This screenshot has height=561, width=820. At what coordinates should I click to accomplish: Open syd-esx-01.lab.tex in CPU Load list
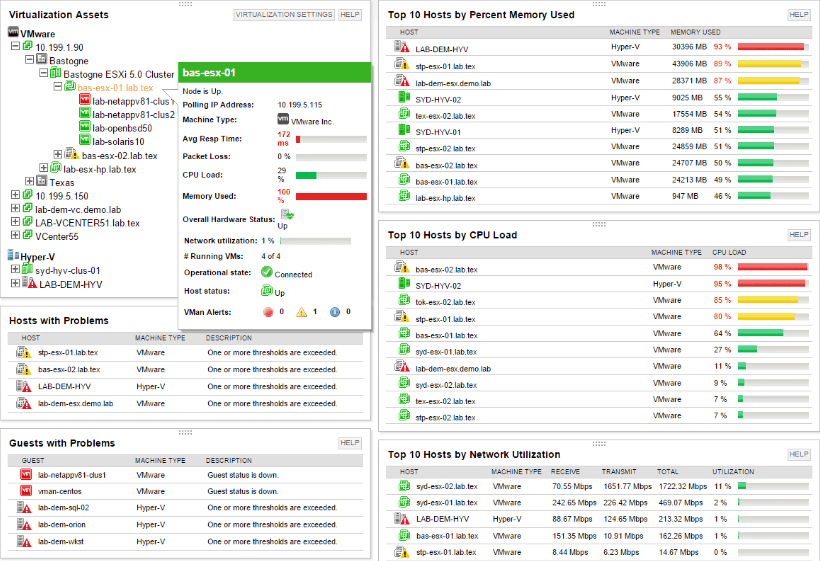click(x=446, y=352)
